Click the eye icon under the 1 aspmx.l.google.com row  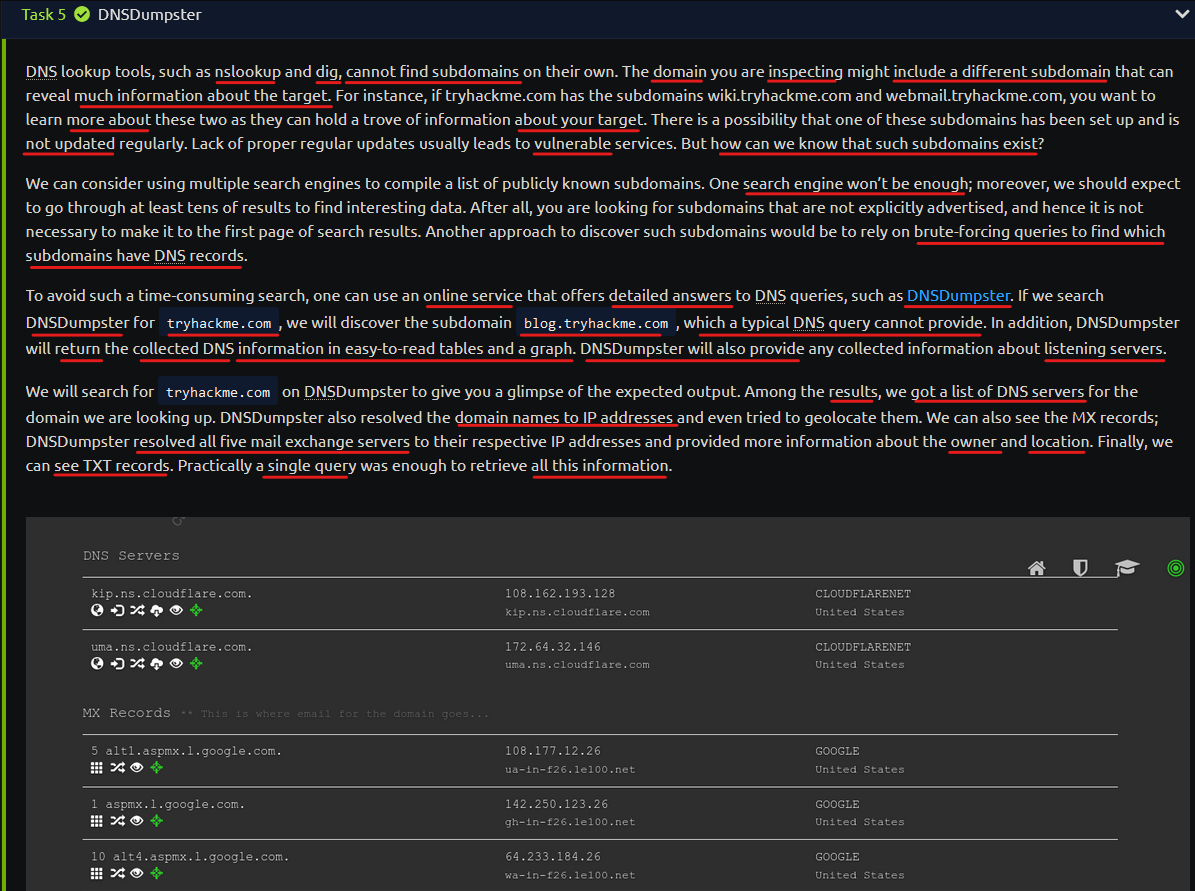[x=136, y=821]
